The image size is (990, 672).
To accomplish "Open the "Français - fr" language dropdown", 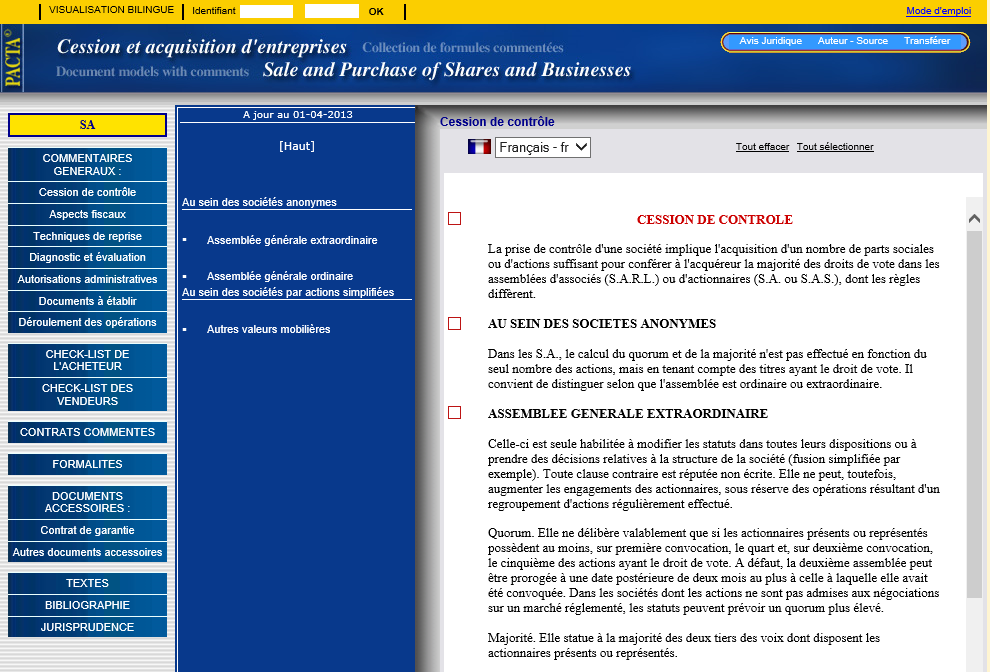I will pyautogui.click(x=545, y=146).
